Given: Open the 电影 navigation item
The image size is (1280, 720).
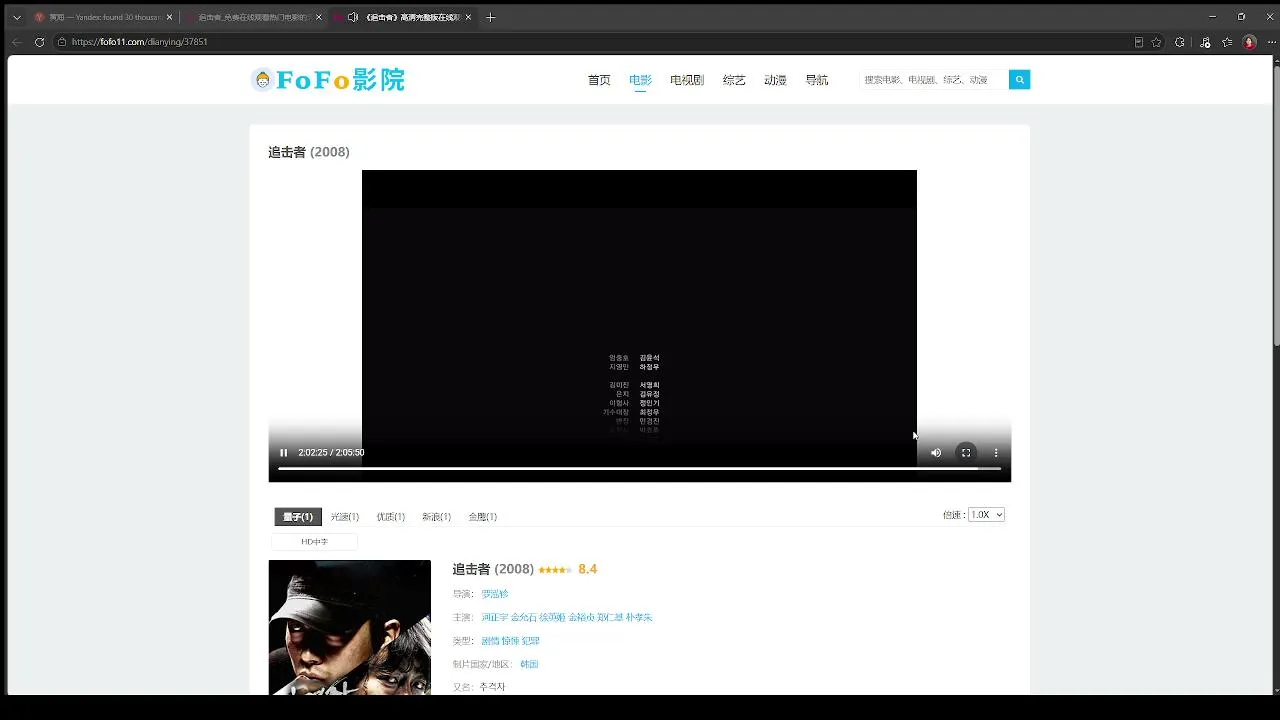Looking at the screenshot, I should [x=640, y=80].
